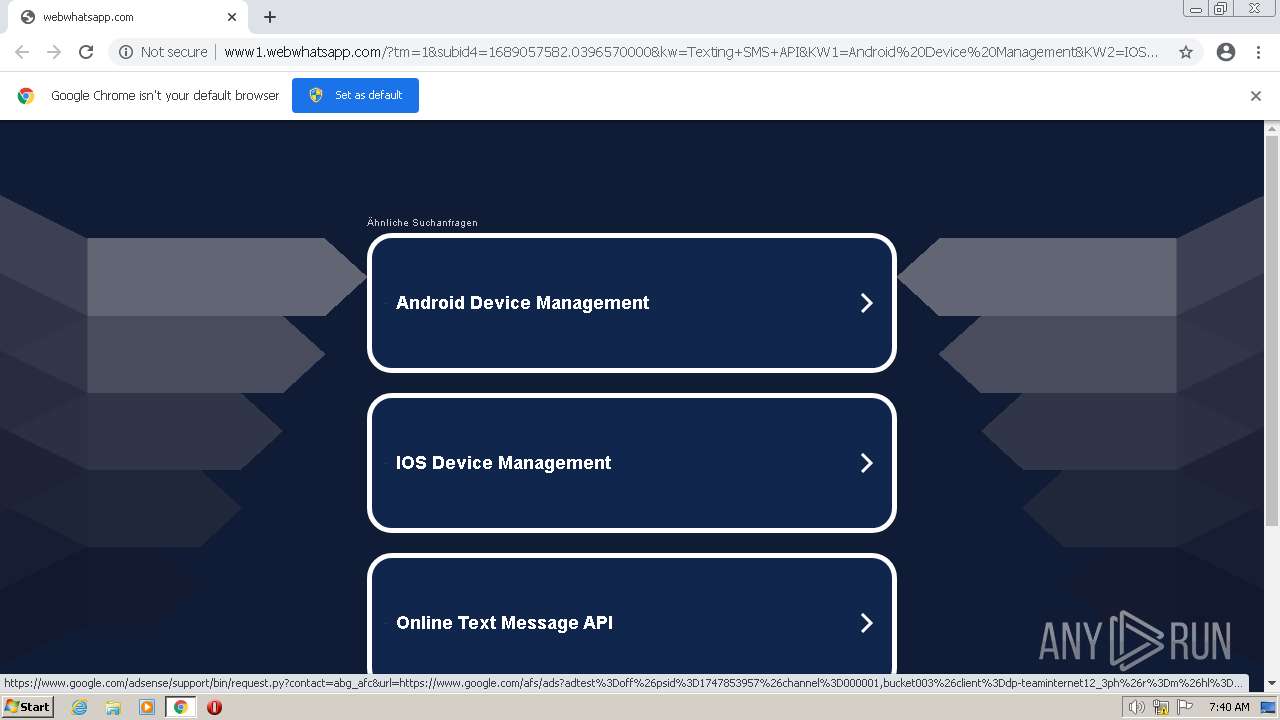Open the Action Center flag icon
Image resolution: width=1280 pixels, height=720 pixels.
pos(1185,707)
